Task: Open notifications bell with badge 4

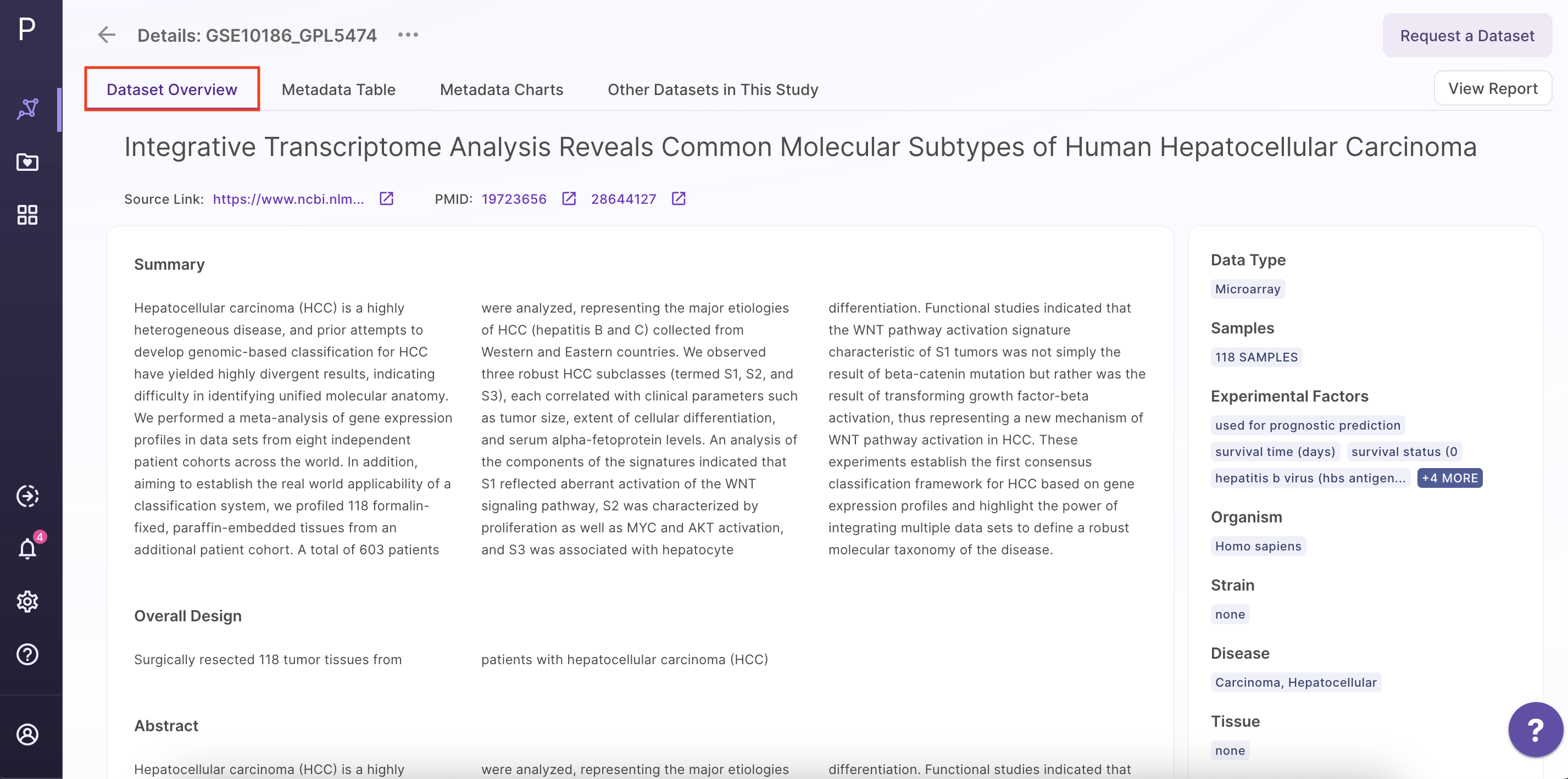Action: [27, 548]
